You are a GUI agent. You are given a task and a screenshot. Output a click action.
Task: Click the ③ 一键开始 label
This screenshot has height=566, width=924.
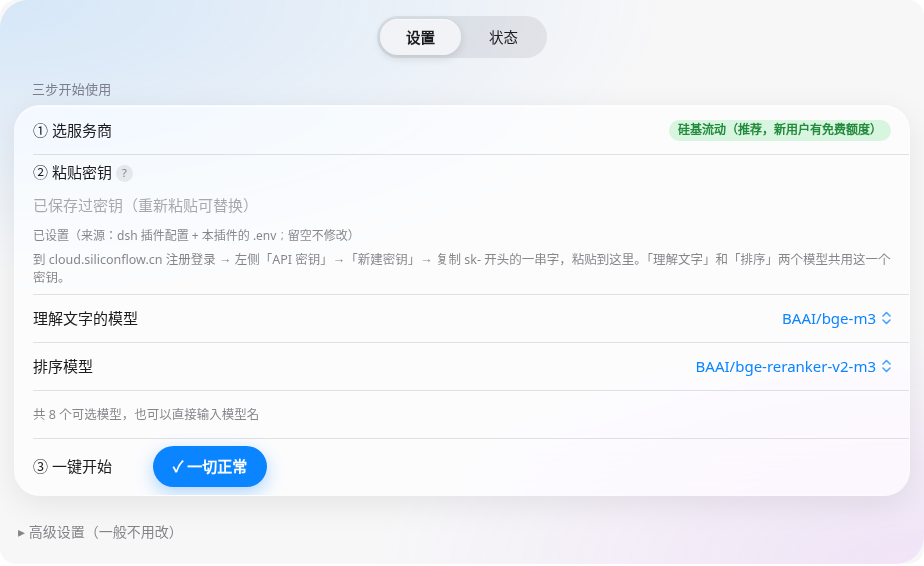click(72, 467)
